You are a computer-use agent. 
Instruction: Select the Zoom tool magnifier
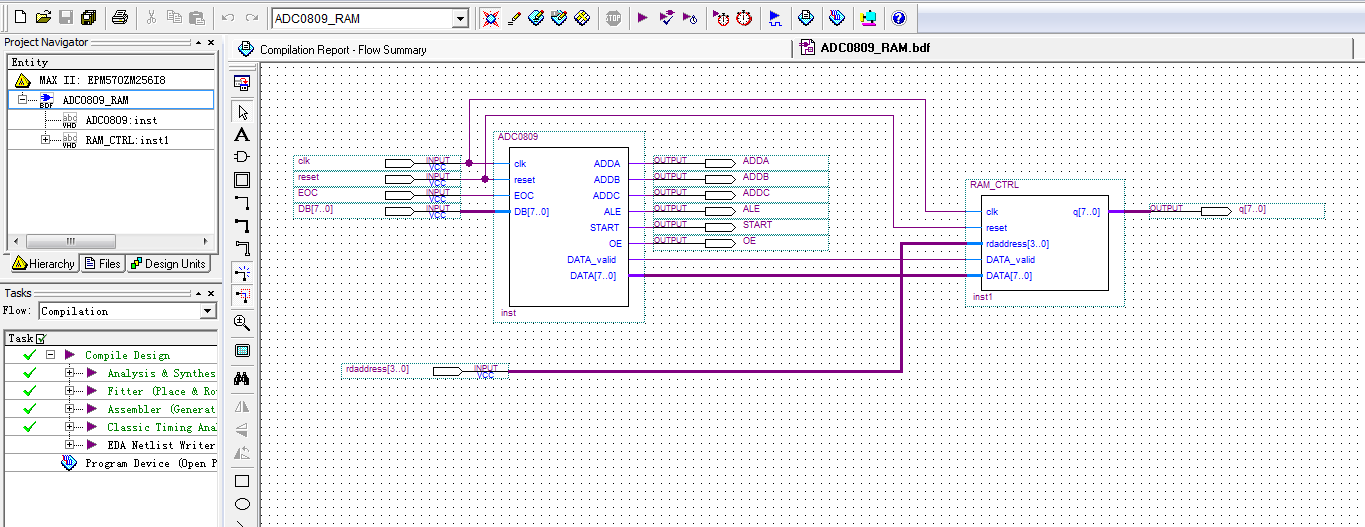point(242,323)
